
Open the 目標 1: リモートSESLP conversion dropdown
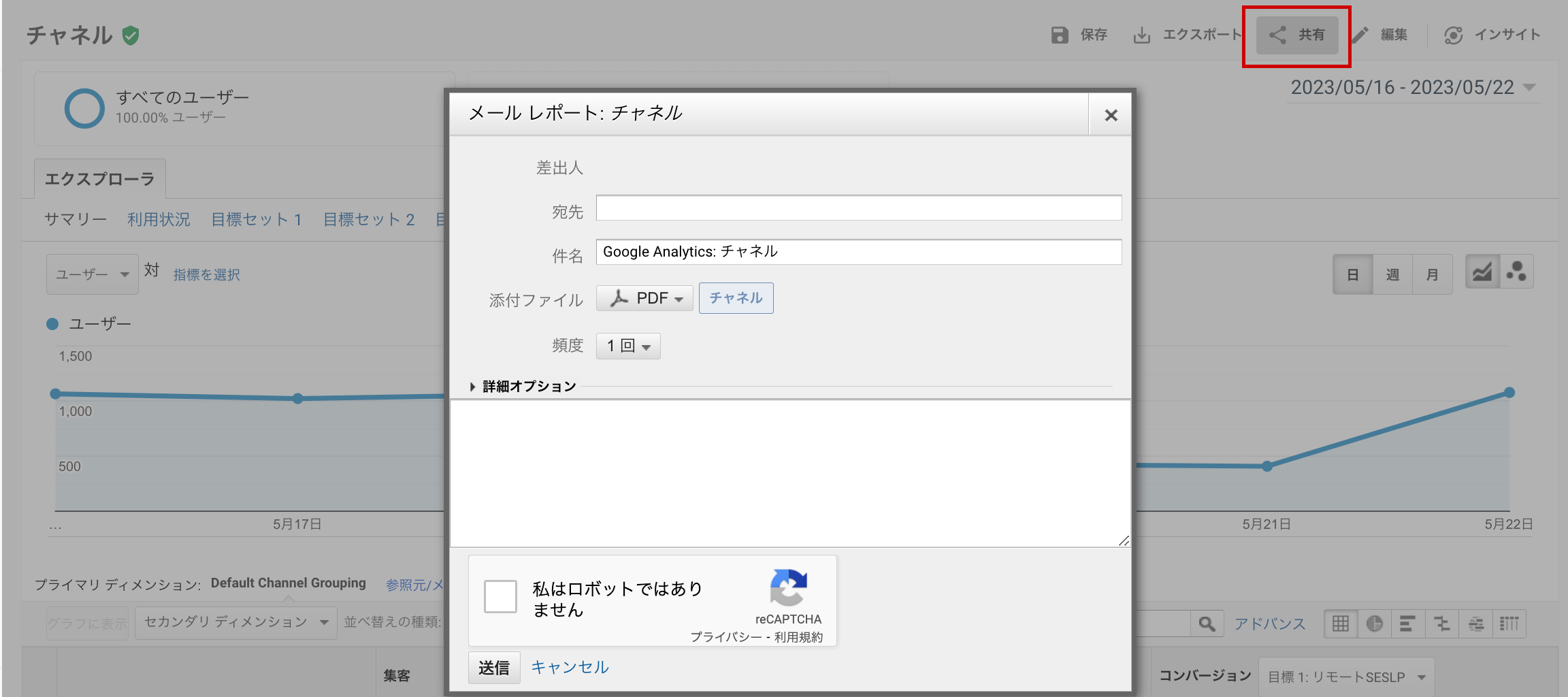point(1346,677)
